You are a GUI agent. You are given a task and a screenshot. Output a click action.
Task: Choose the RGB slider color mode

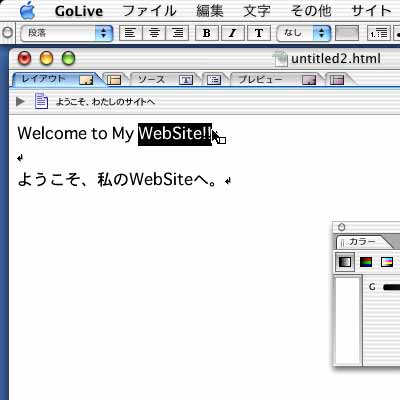pyautogui.click(x=366, y=262)
